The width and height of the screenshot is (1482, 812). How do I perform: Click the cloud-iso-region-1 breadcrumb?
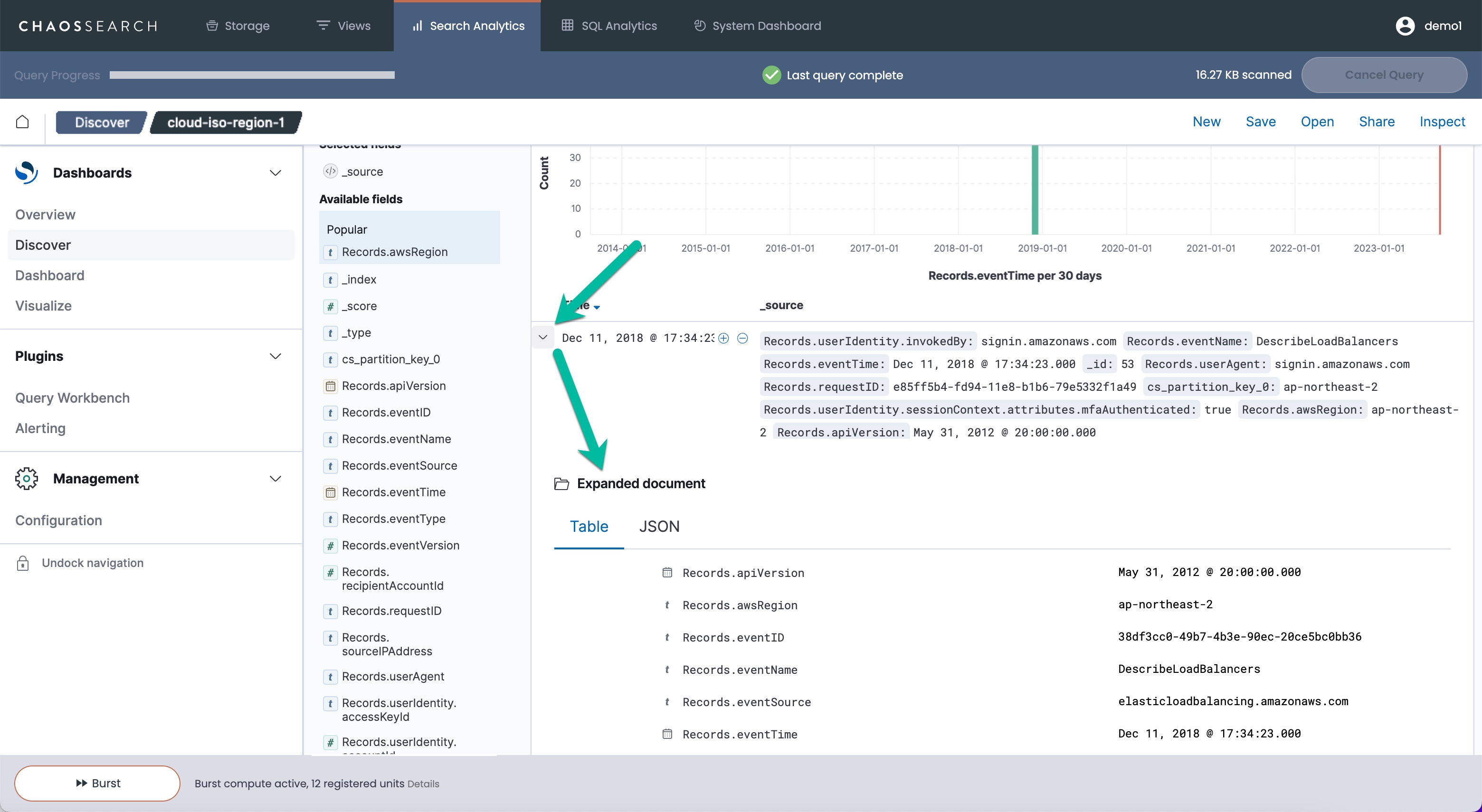click(x=226, y=123)
